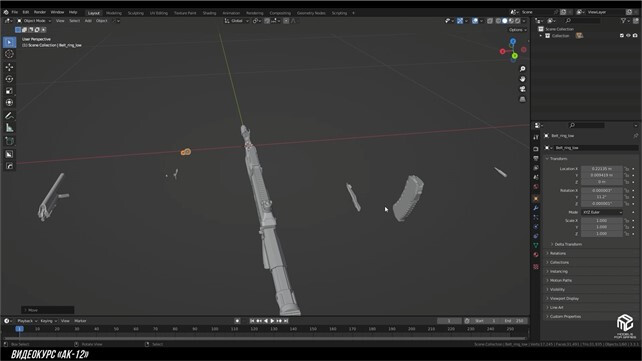The image size is (642, 361).
Task: Activate the Move tool
Action: click(9, 67)
